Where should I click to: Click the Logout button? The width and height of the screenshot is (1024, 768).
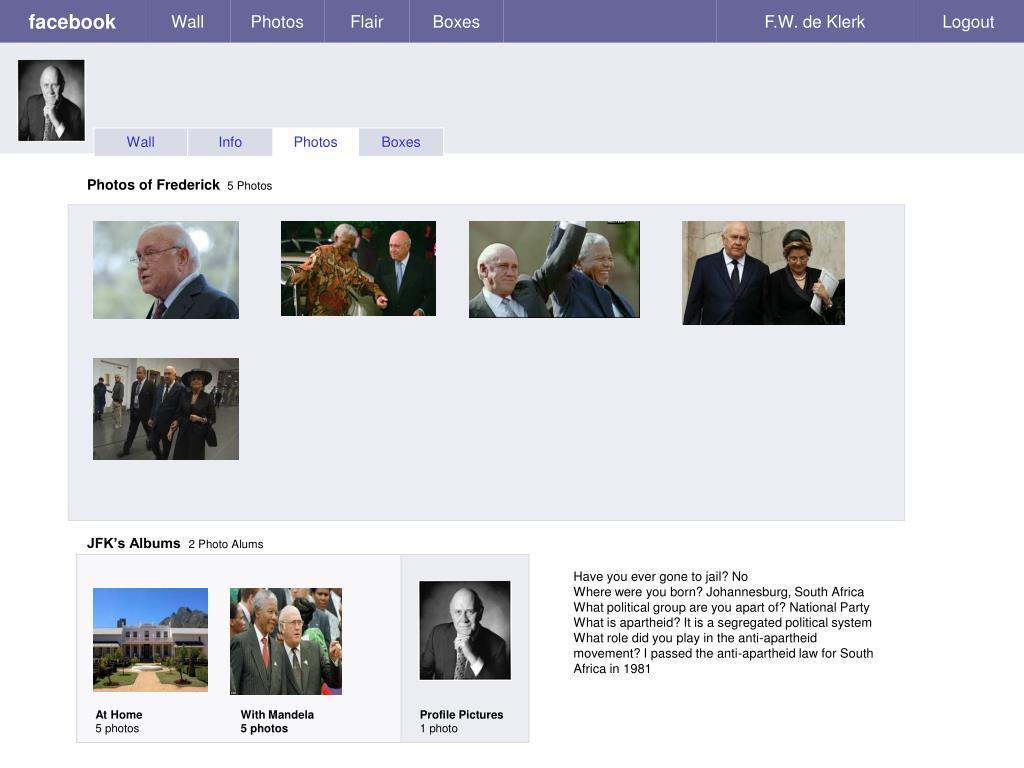click(968, 22)
